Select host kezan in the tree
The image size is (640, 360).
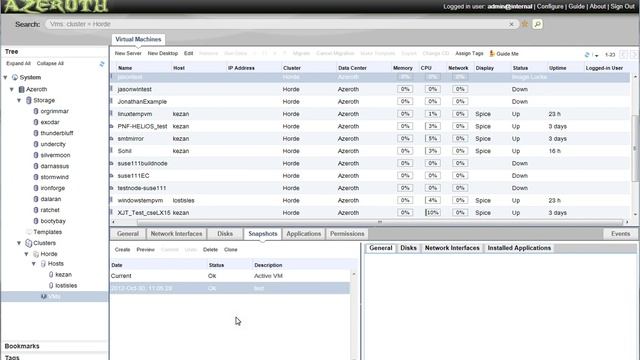coord(63,275)
